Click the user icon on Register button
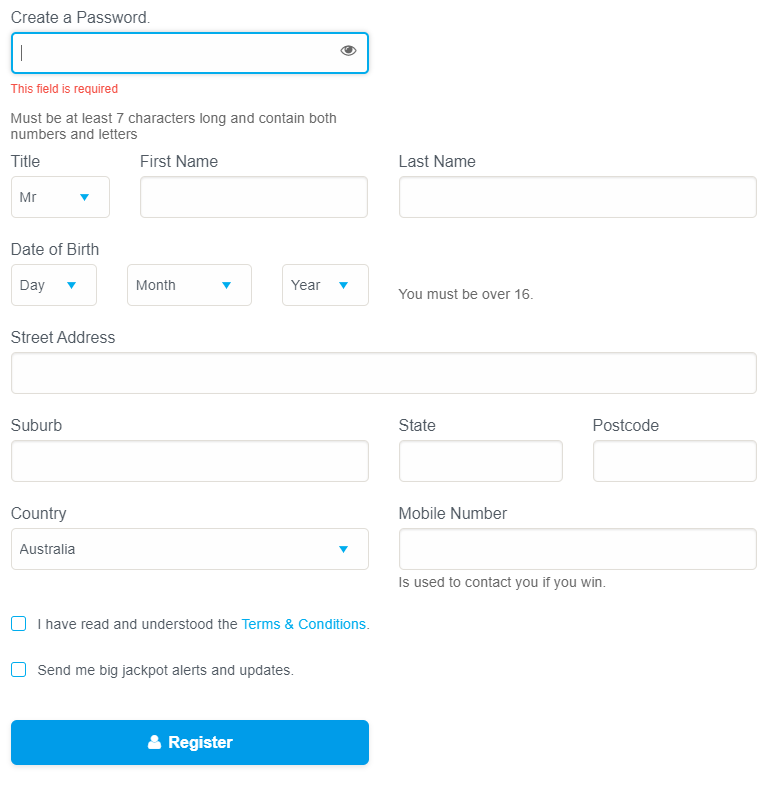771x802 pixels. 154,742
